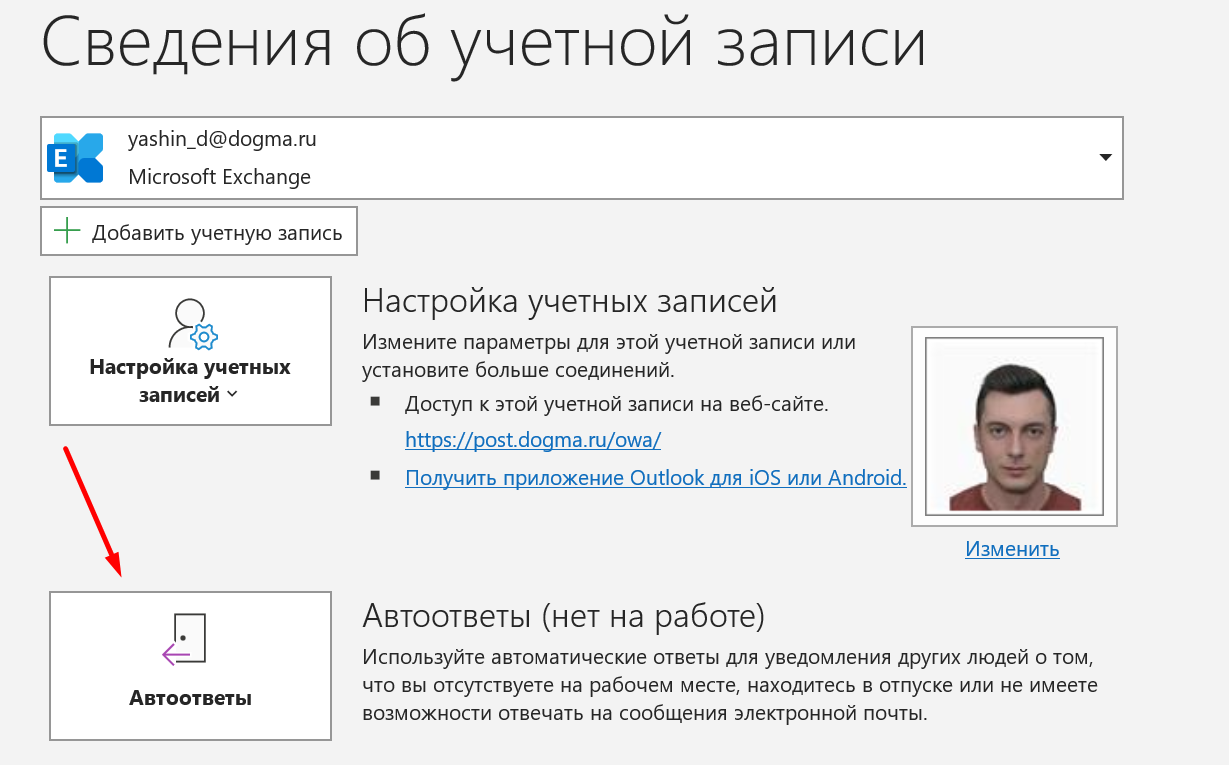Click the Microsoft Exchange logo icon
1229x765 pixels.
pos(76,158)
